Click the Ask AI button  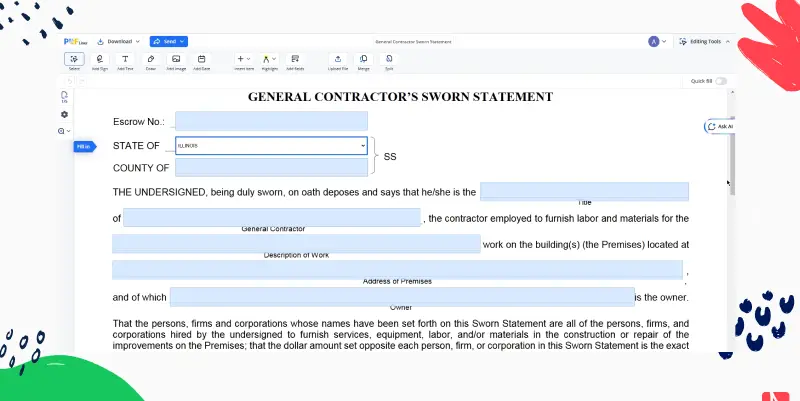719,127
